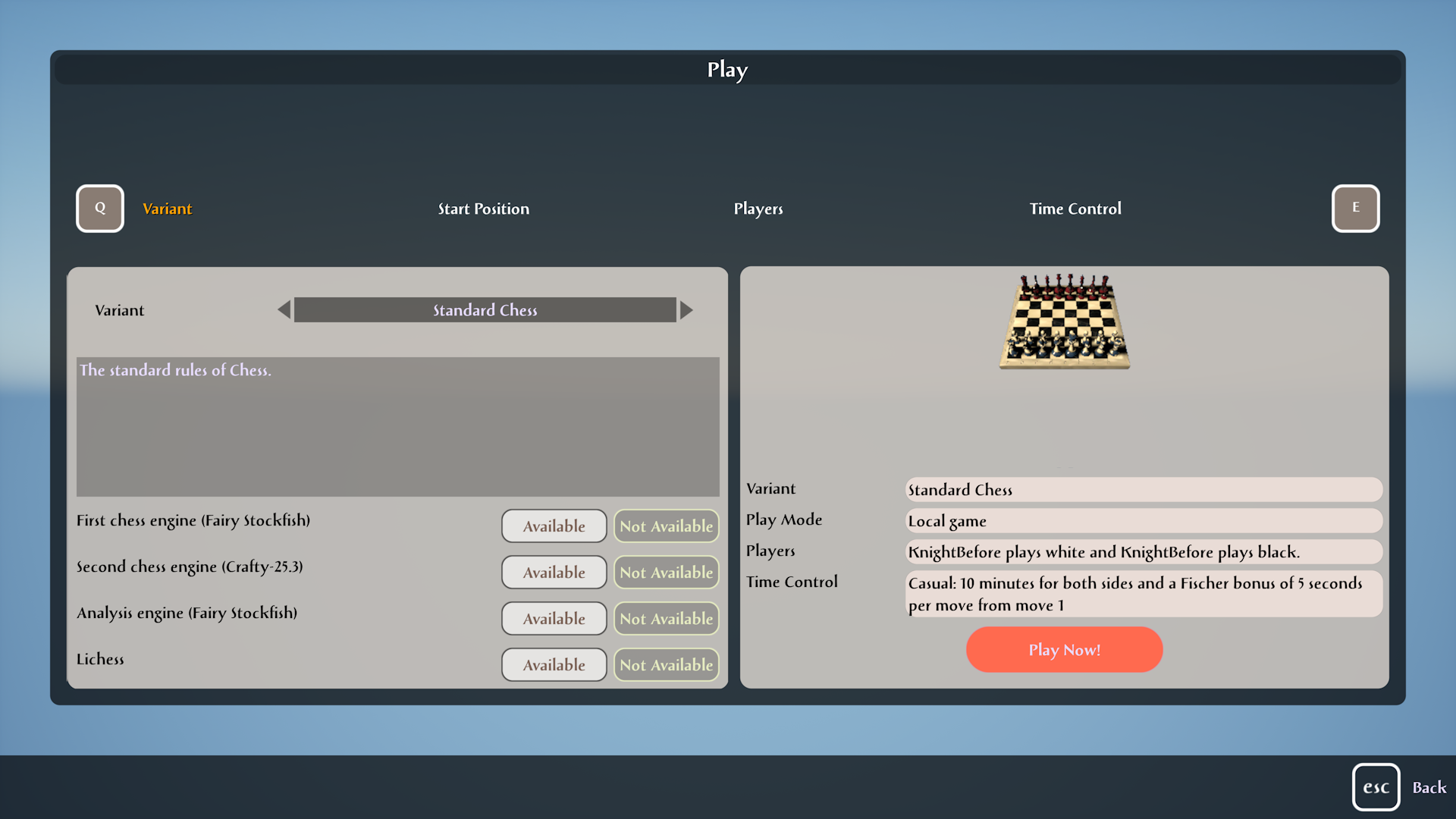Set Analysis engine to Available
Screen dimensions: 1456x819
point(554,618)
